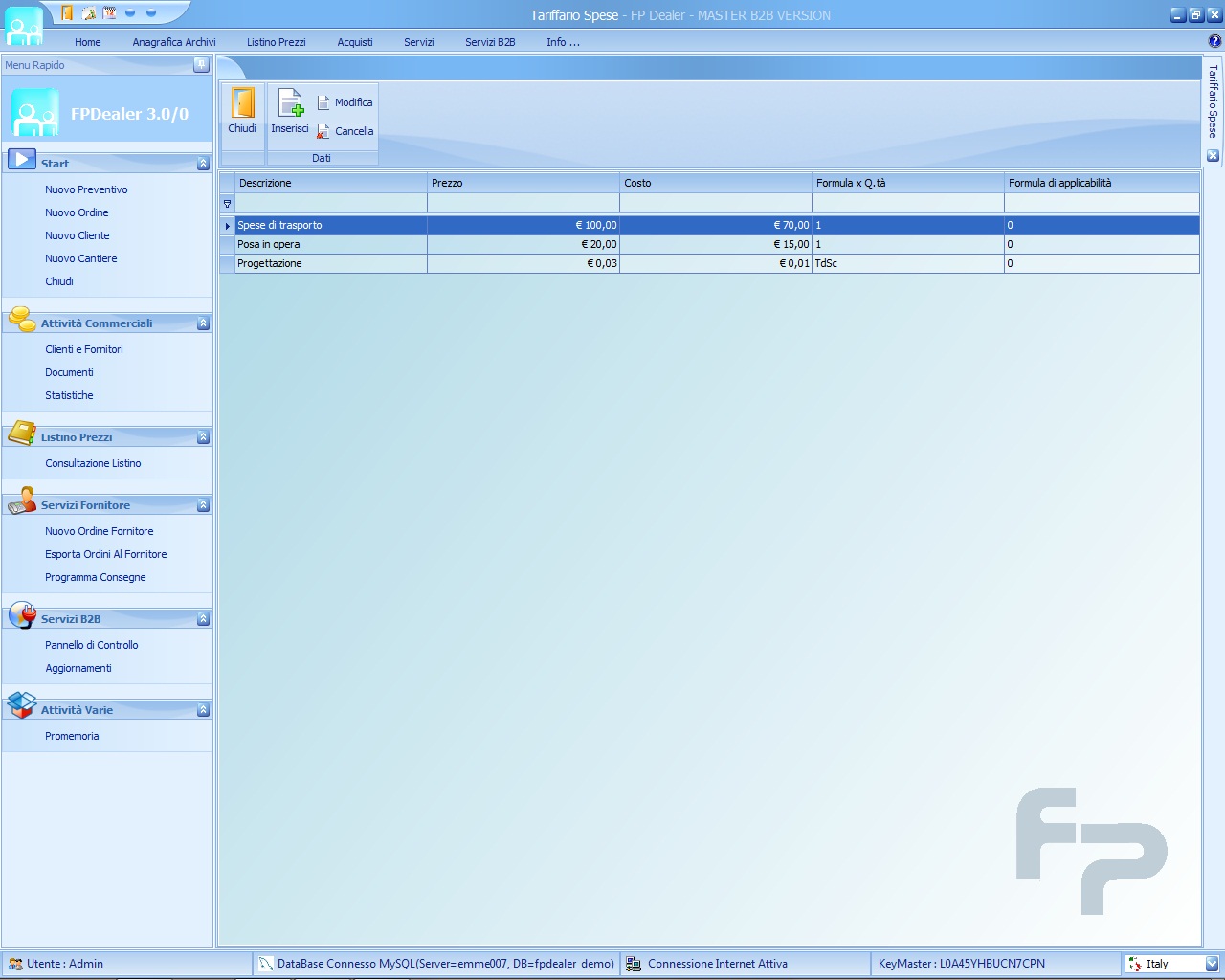Collapse the Servizi Fornitore section
This screenshot has width=1225, height=980.
click(203, 505)
